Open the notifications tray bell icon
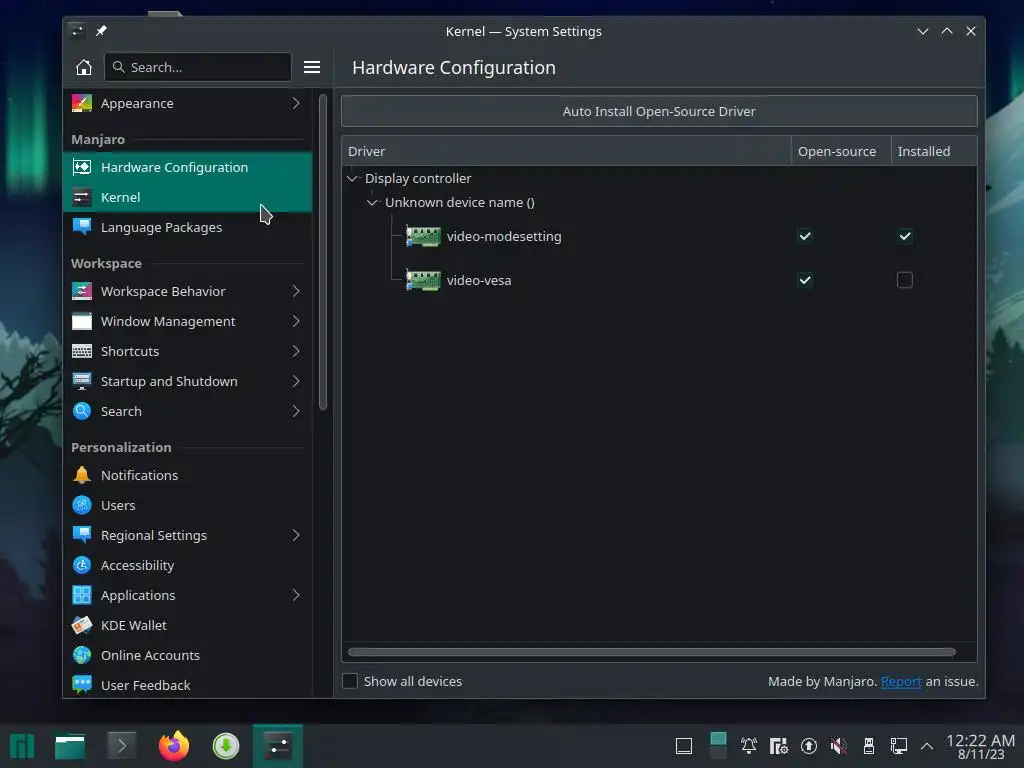Viewport: 1024px width, 768px height. tap(748, 746)
